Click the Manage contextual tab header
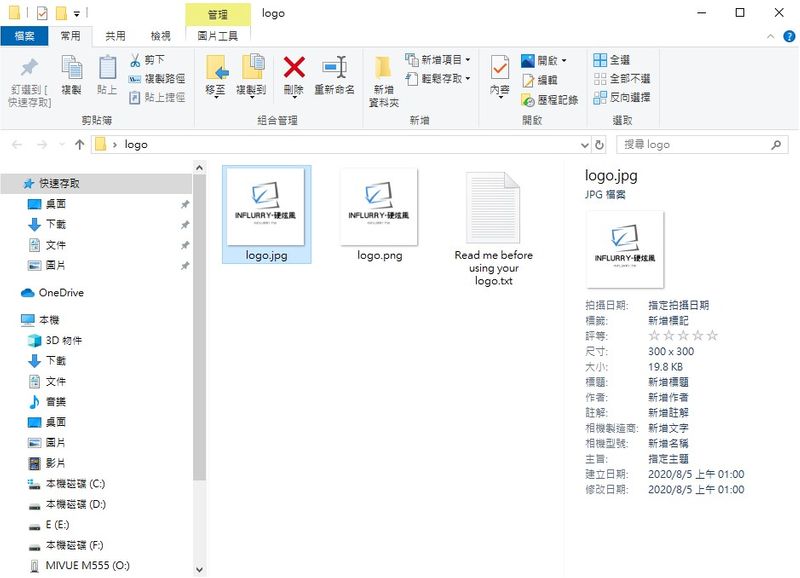The width and height of the screenshot is (800, 578). 218,14
